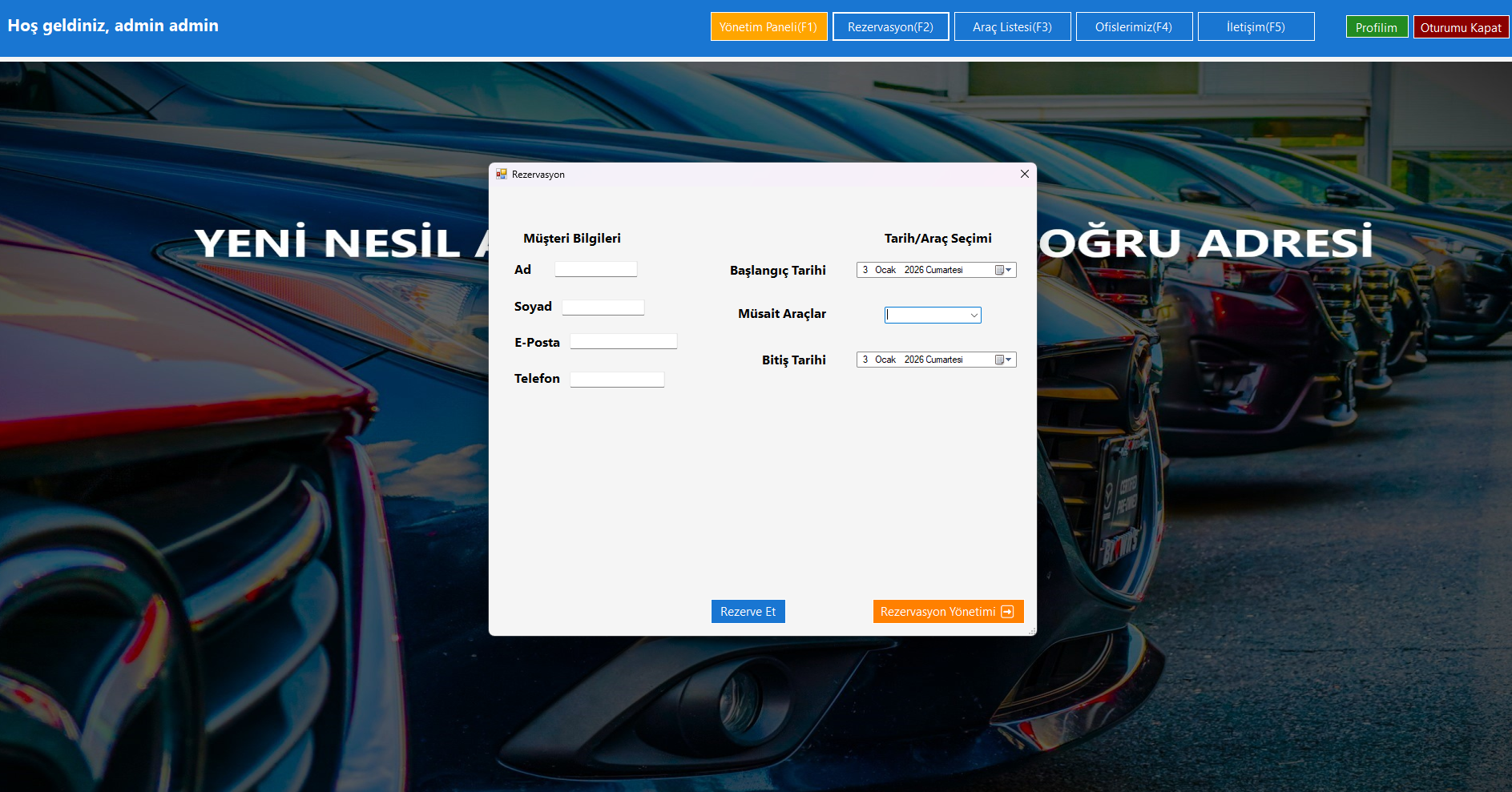Screen dimensions: 1512x792
Task: Click into the Soyad input box
Action: pos(603,308)
